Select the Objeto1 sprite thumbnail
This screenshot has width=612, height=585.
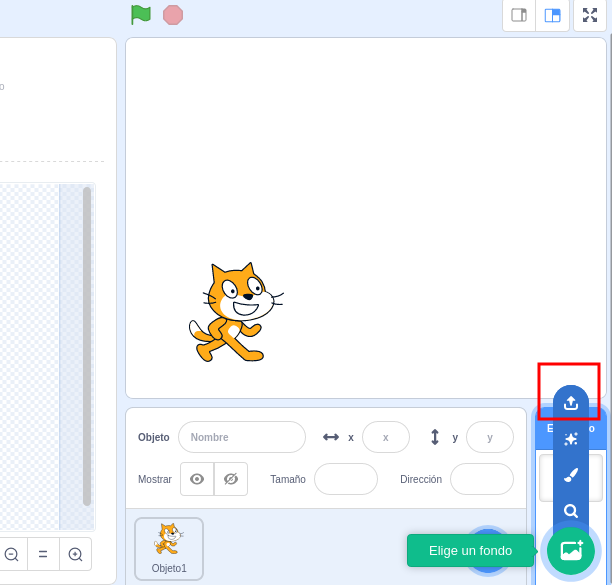(x=169, y=549)
